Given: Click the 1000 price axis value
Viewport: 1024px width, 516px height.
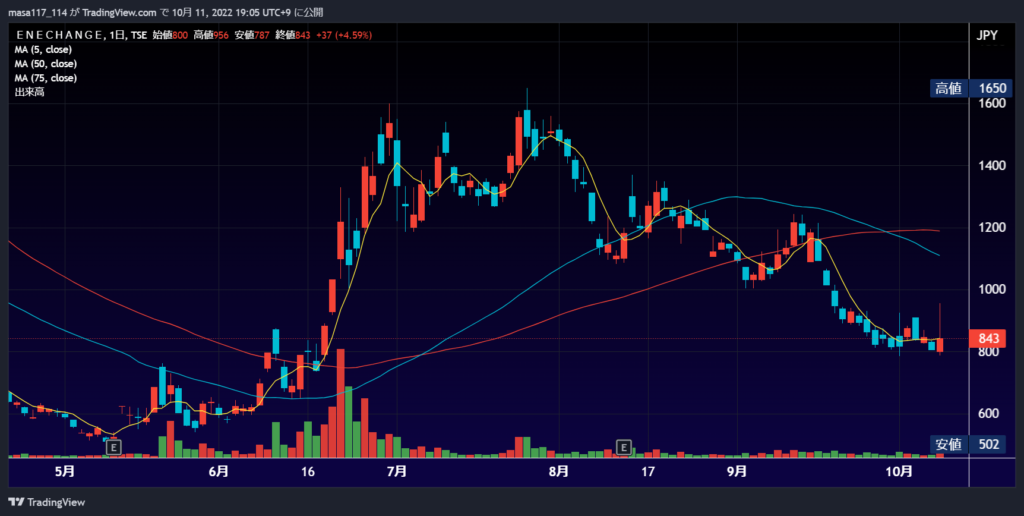Looking at the screenshot, I should pos(991,289).
